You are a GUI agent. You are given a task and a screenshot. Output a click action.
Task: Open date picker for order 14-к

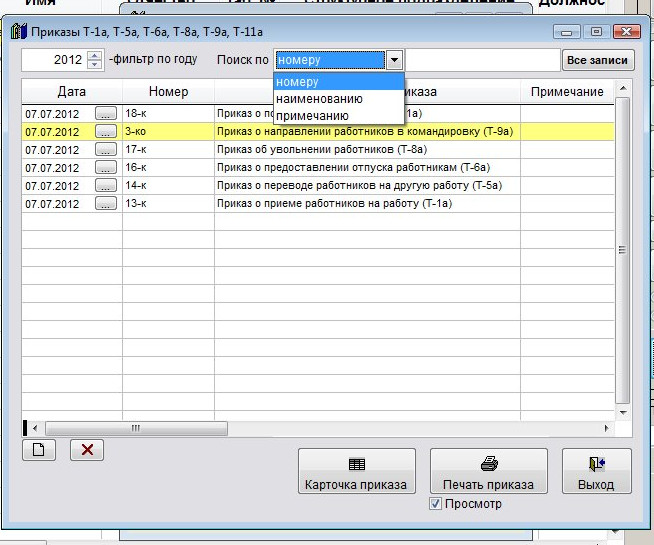point(106,185)
